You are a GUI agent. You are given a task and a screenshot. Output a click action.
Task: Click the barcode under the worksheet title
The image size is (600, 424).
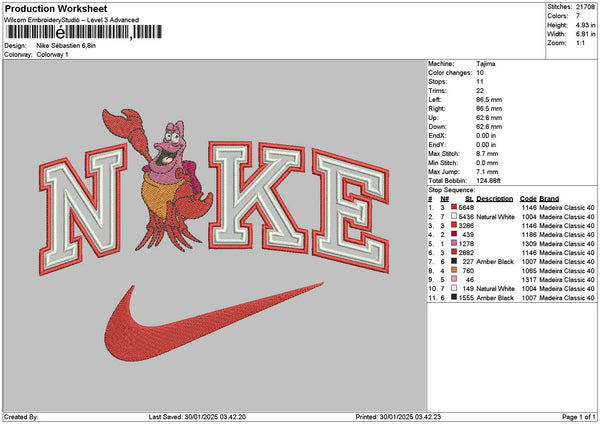[x=84, y=32]
